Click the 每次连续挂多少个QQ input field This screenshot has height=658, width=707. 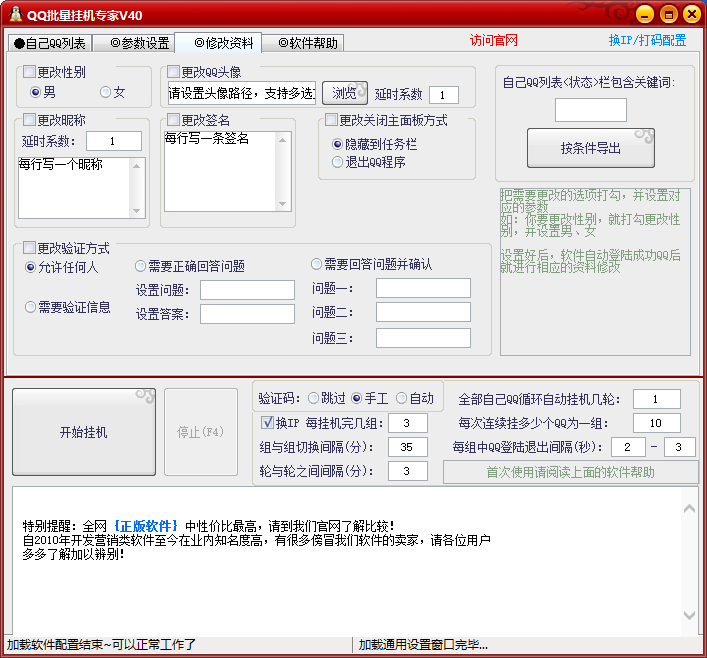(x=656, y=423)
